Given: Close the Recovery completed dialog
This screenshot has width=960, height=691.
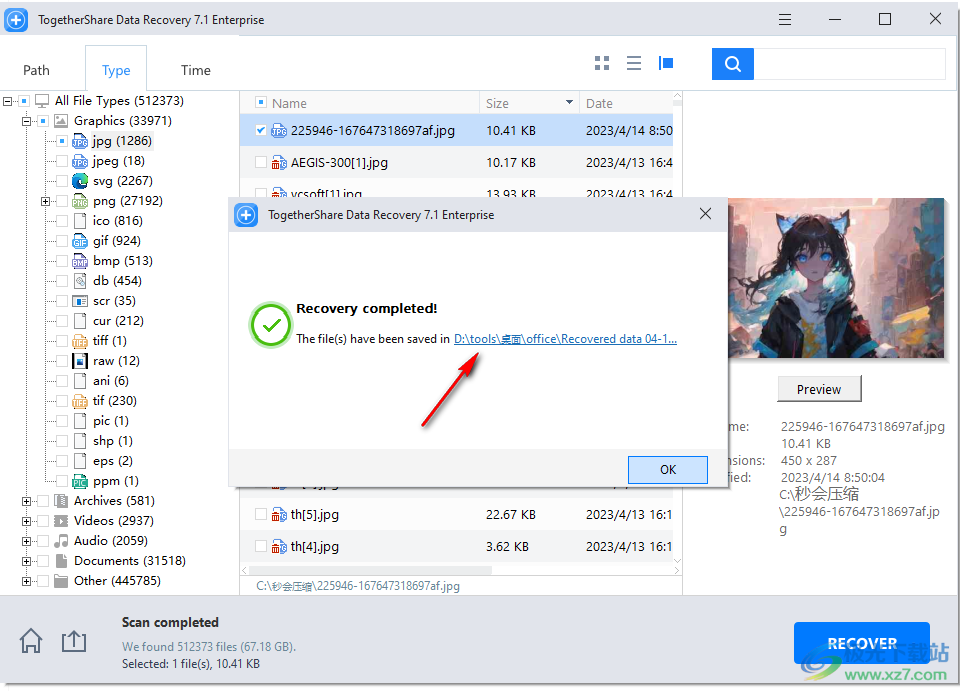Looking at the screenshot, I should 705,214.
